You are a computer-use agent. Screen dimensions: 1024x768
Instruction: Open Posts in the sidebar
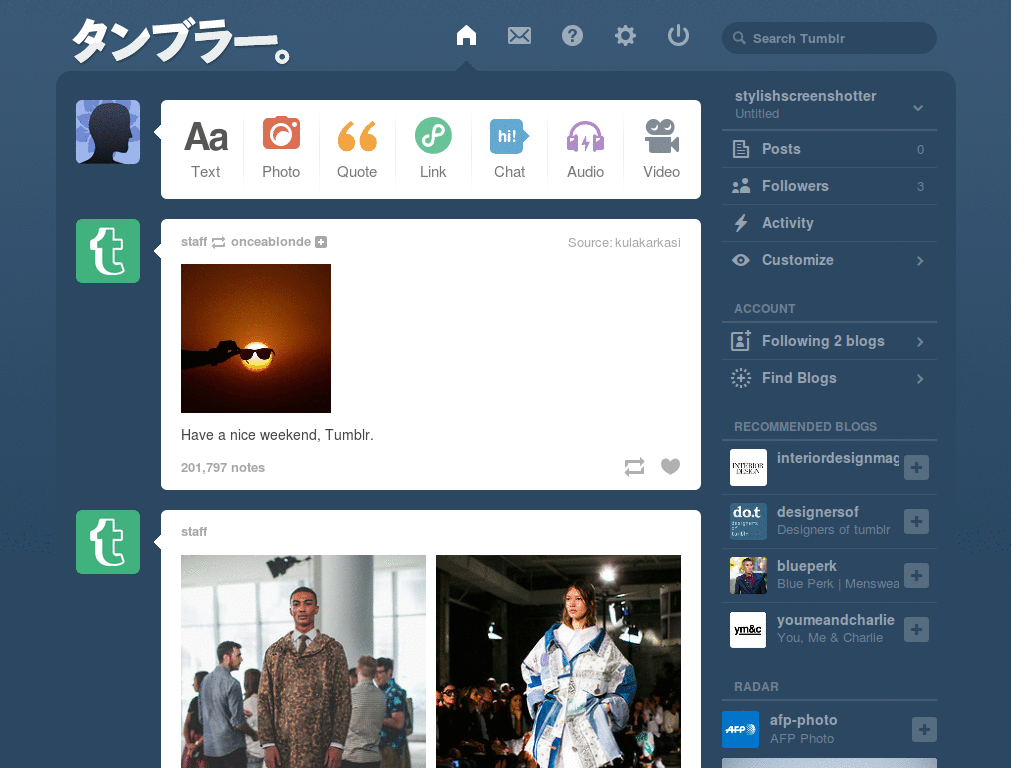[x=829, y=149]
